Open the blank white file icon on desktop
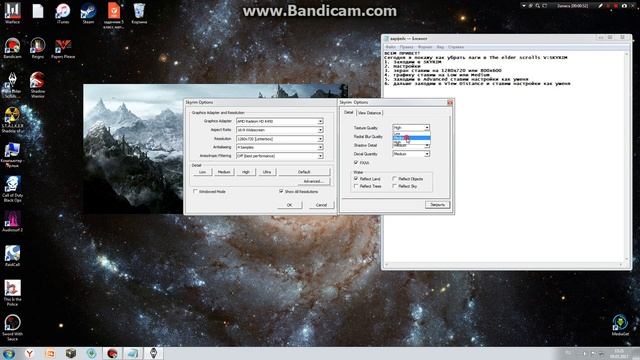Image resolution: width=640 pixels, height=360 pixels. click(38, 11)
